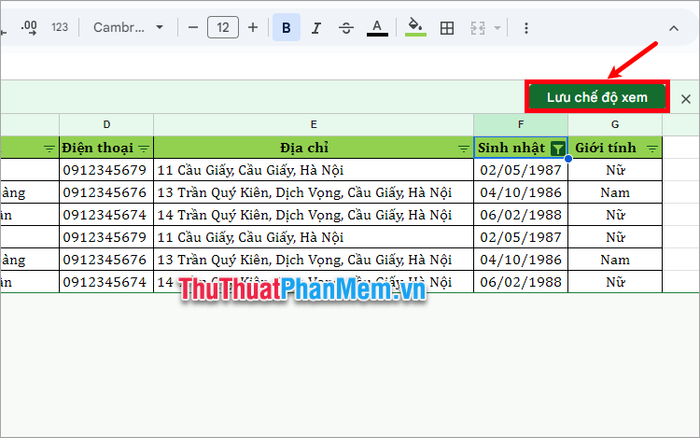Toggle italic formatting
Viewport: 700px width, 438px height.
click(316, 28)
